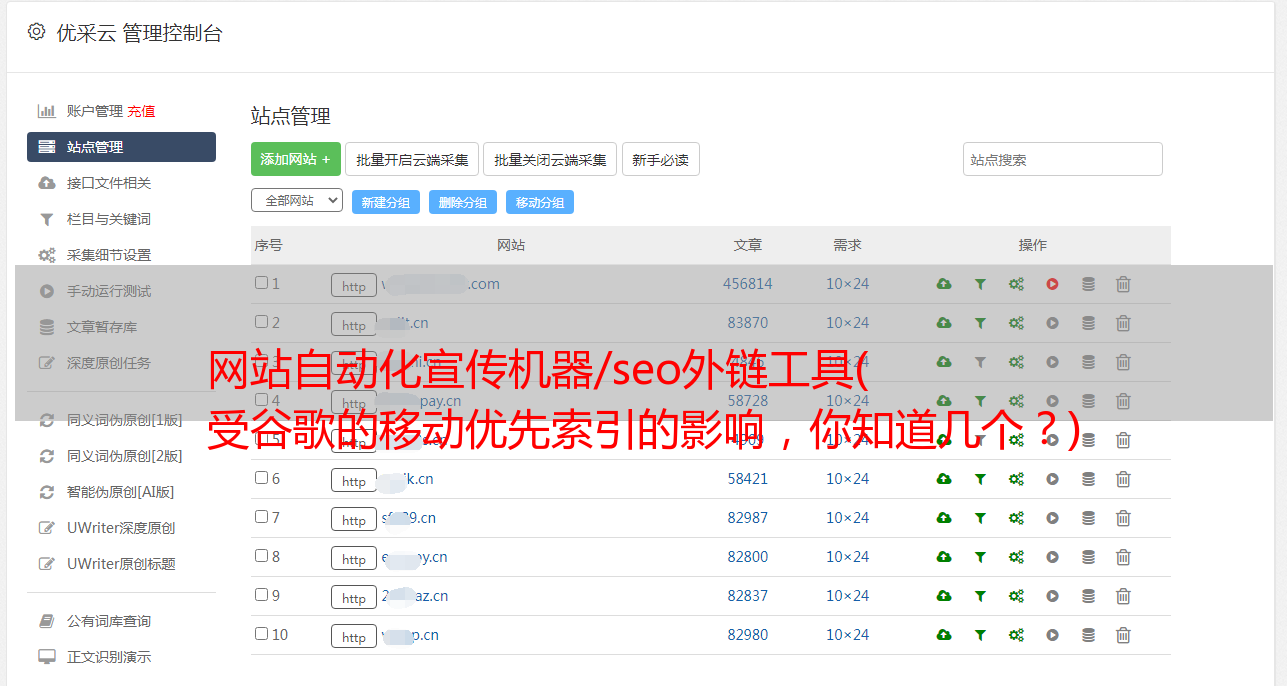The height and width of the screenshot is (686, 1287).
Task: Open database icon in row 8
Action: coord(1088,557)
